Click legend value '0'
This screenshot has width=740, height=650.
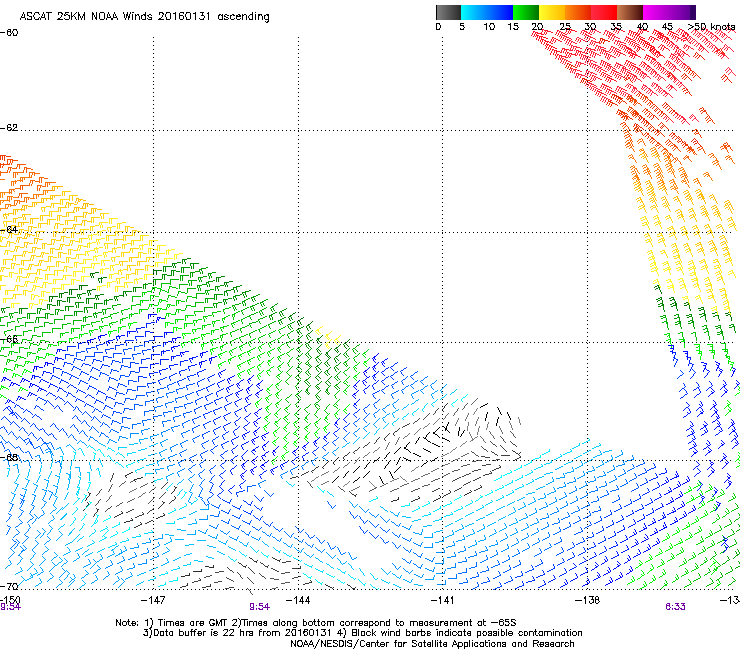click(438, 26)
